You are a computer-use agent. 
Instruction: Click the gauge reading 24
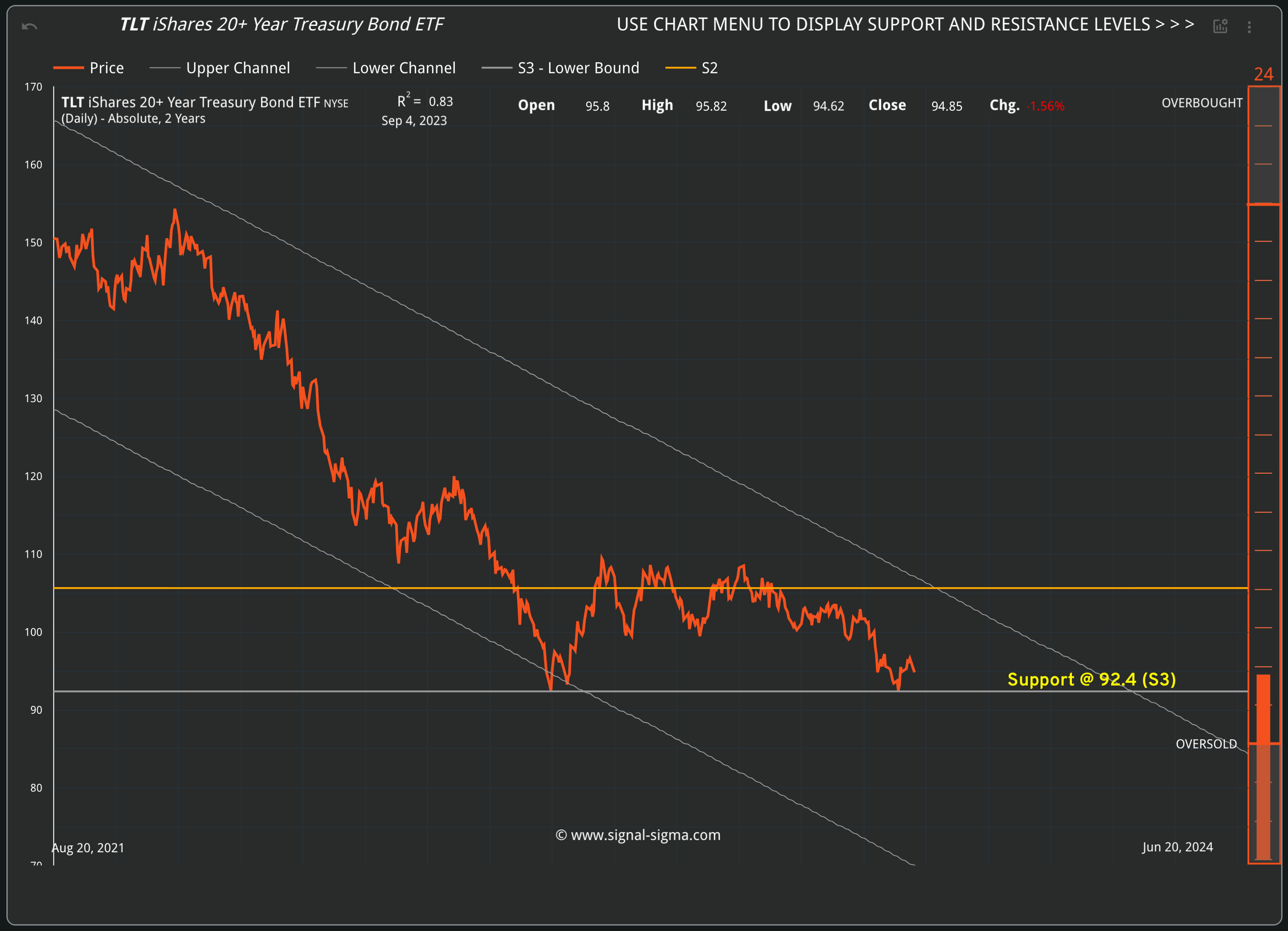[x=1264, y=74]
